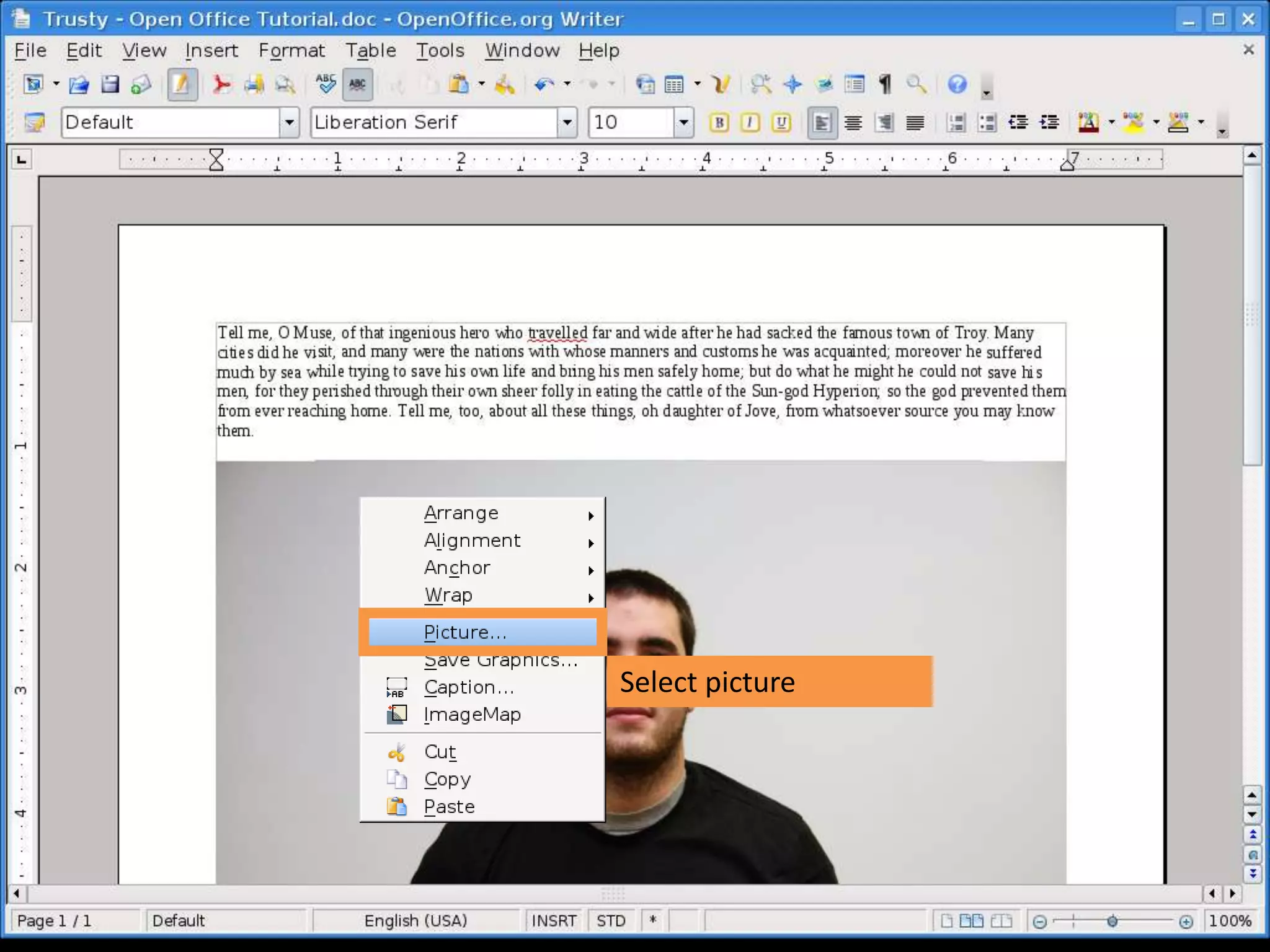
Task: Click the zoom slider handle
Action: [1112, 922]
